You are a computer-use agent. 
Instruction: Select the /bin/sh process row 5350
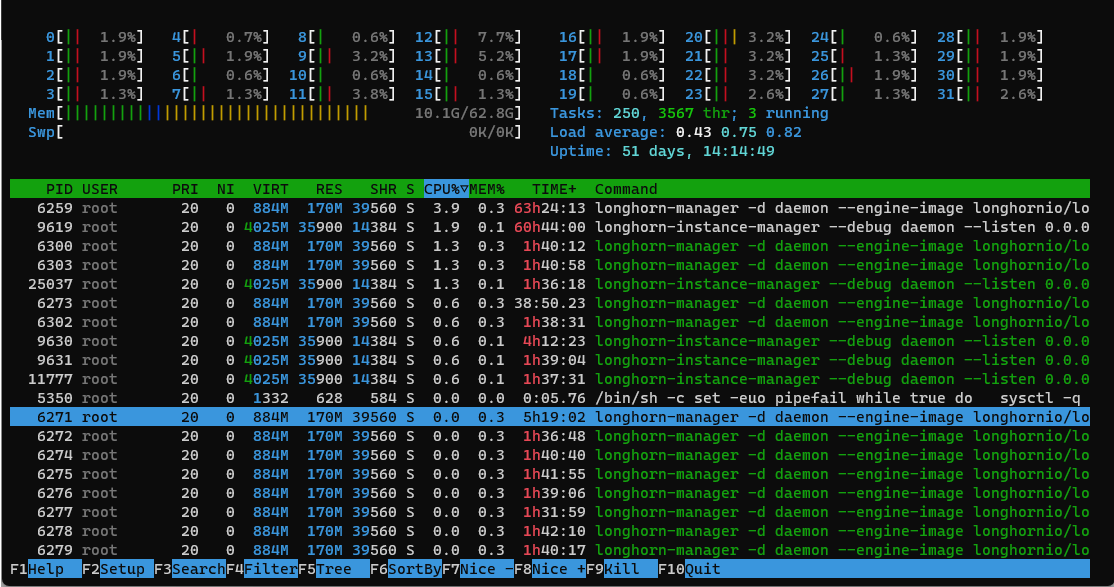[400, 398]
